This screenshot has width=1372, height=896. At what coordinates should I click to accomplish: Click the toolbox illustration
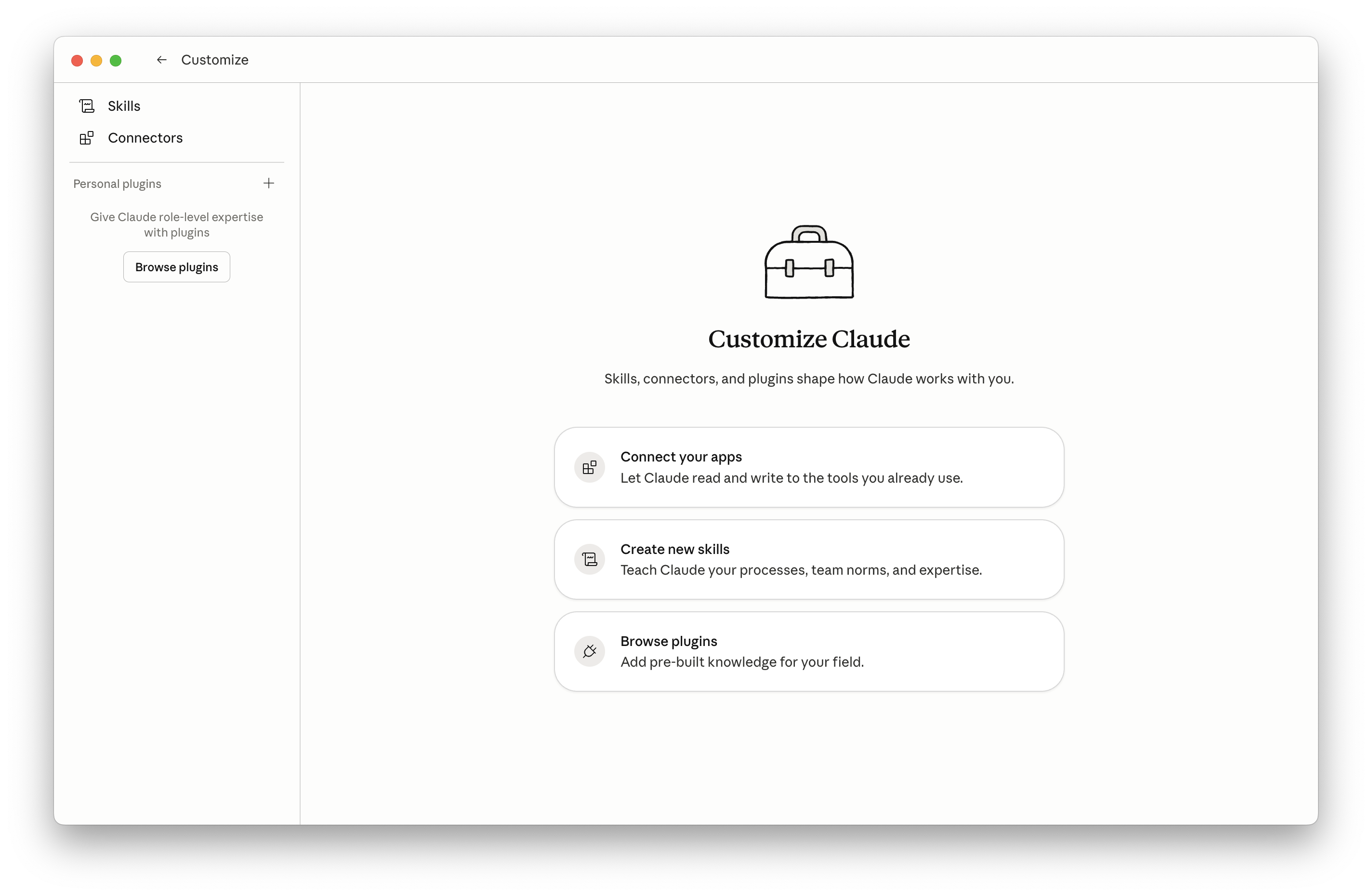[809, 263]
